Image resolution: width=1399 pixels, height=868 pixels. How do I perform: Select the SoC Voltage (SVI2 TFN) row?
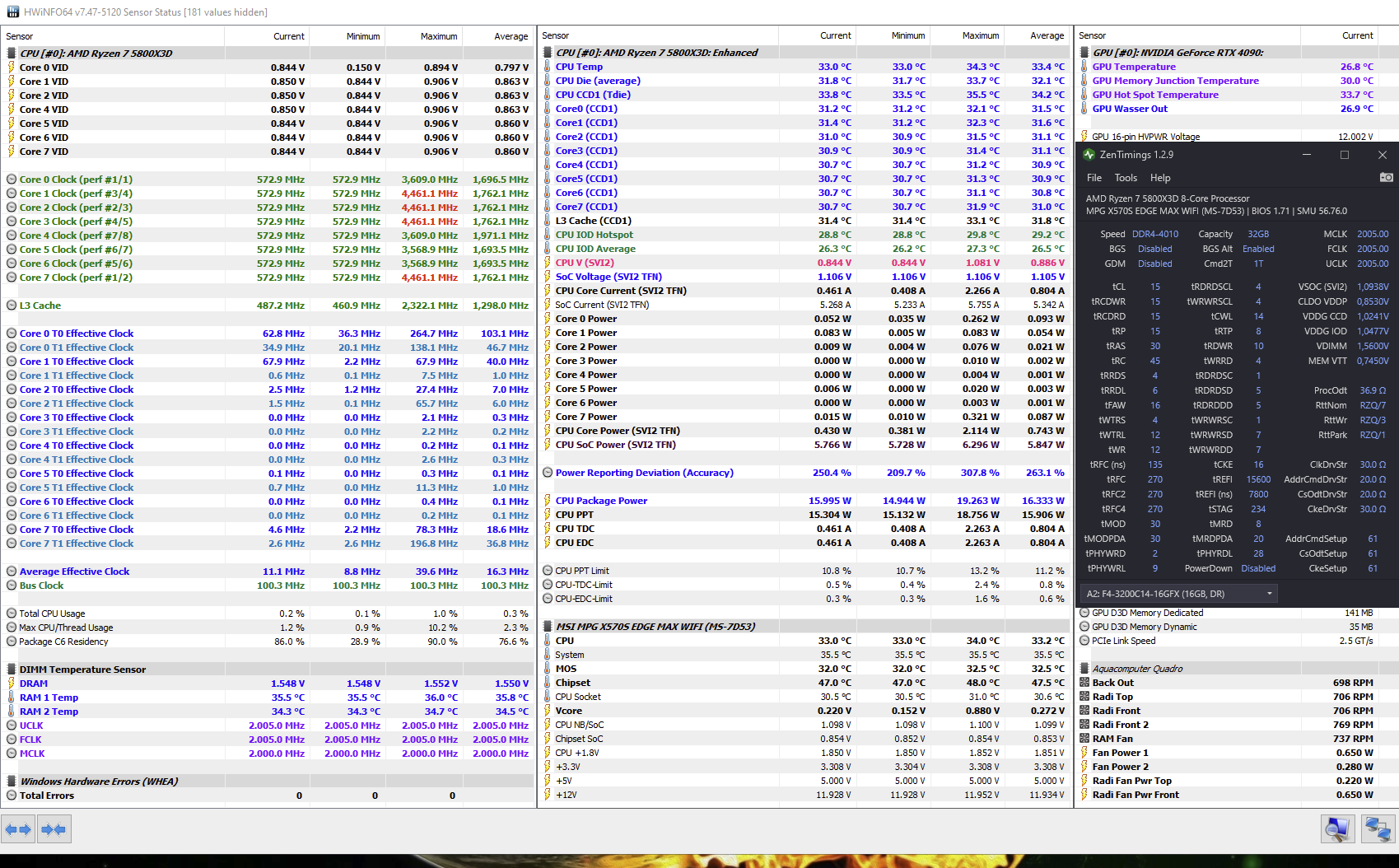pos(804,277)
